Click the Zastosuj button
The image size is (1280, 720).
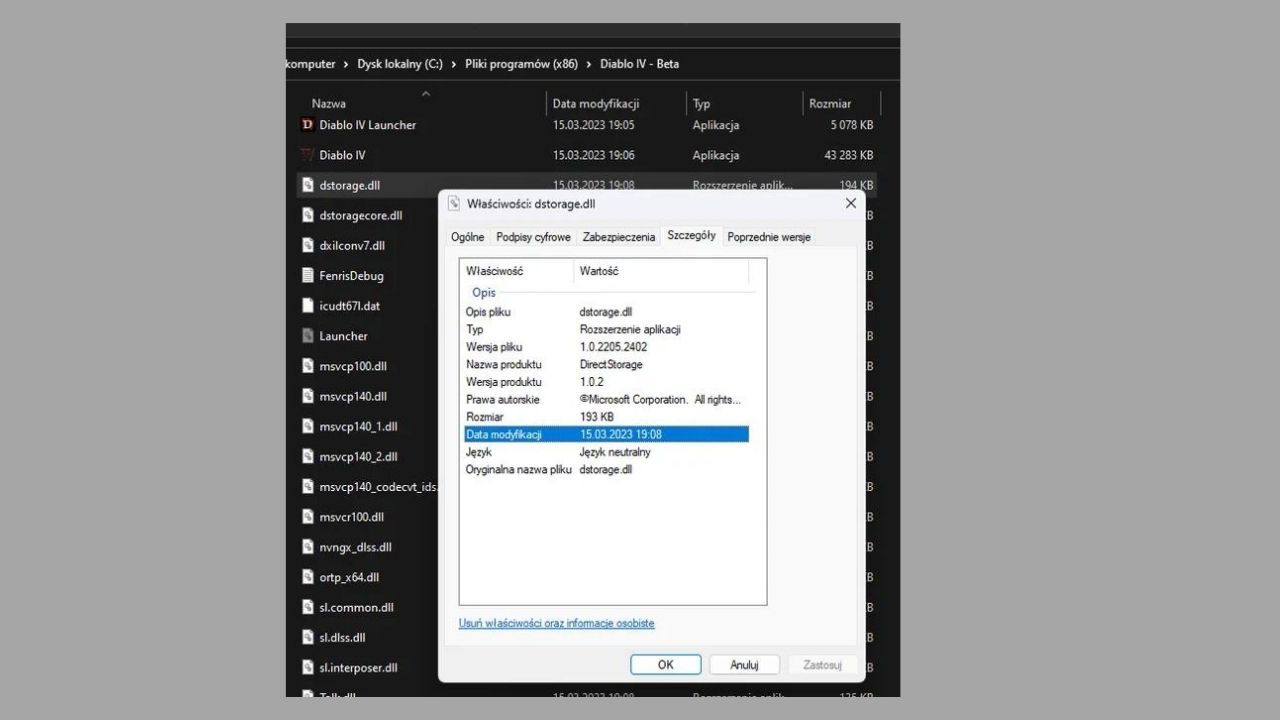[822, 664]
